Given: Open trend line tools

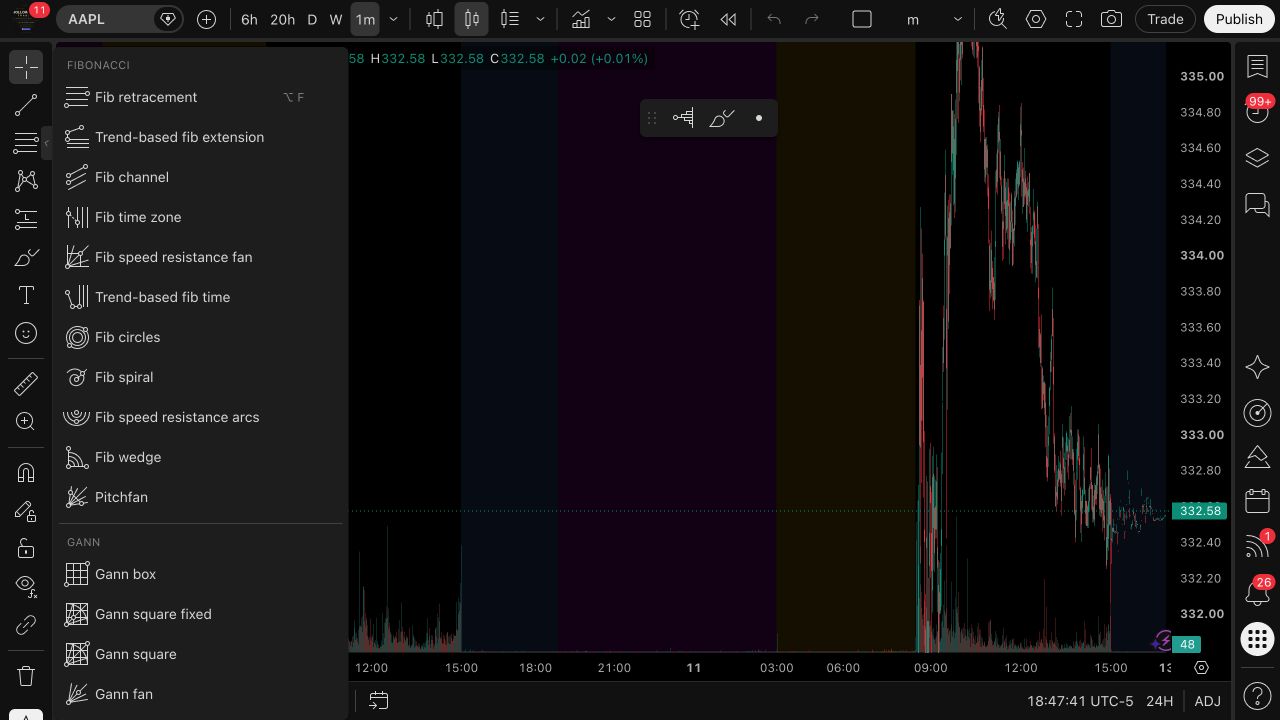Looking at the screenshot, I should pyautogui.click(x=26, y=105).
